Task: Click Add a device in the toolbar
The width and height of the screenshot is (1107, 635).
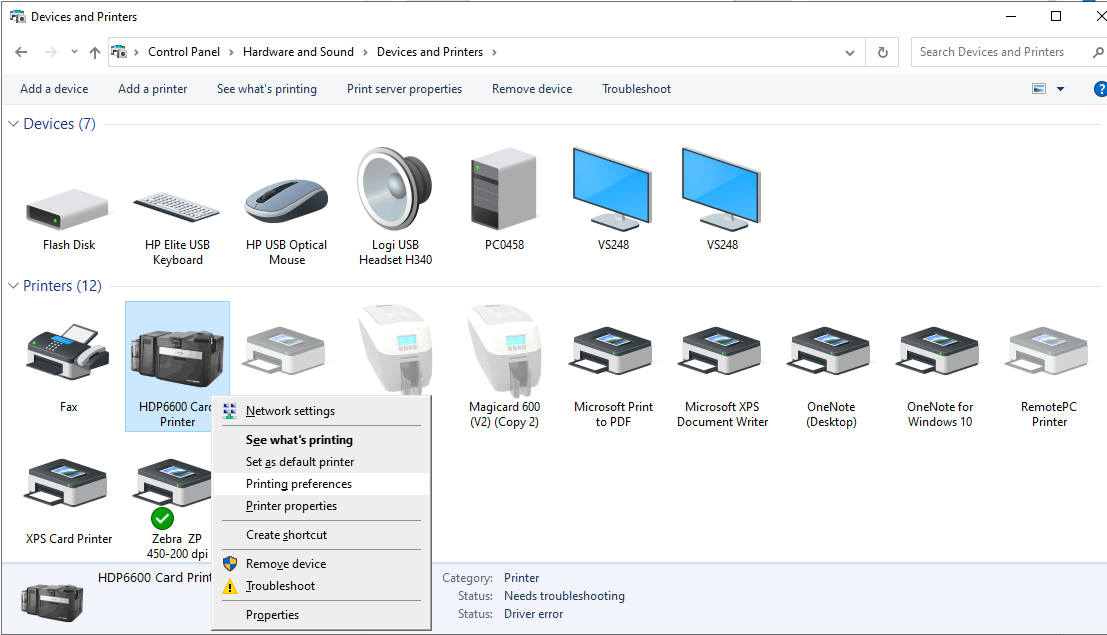Action: click(x=54, y=89)
